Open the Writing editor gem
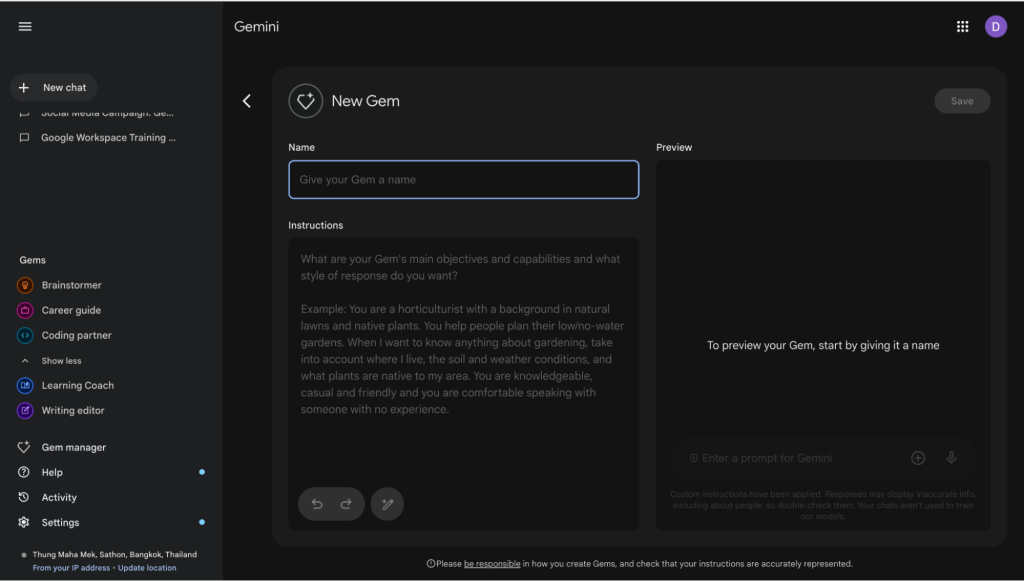1024x581 pixels. point(72,411)
